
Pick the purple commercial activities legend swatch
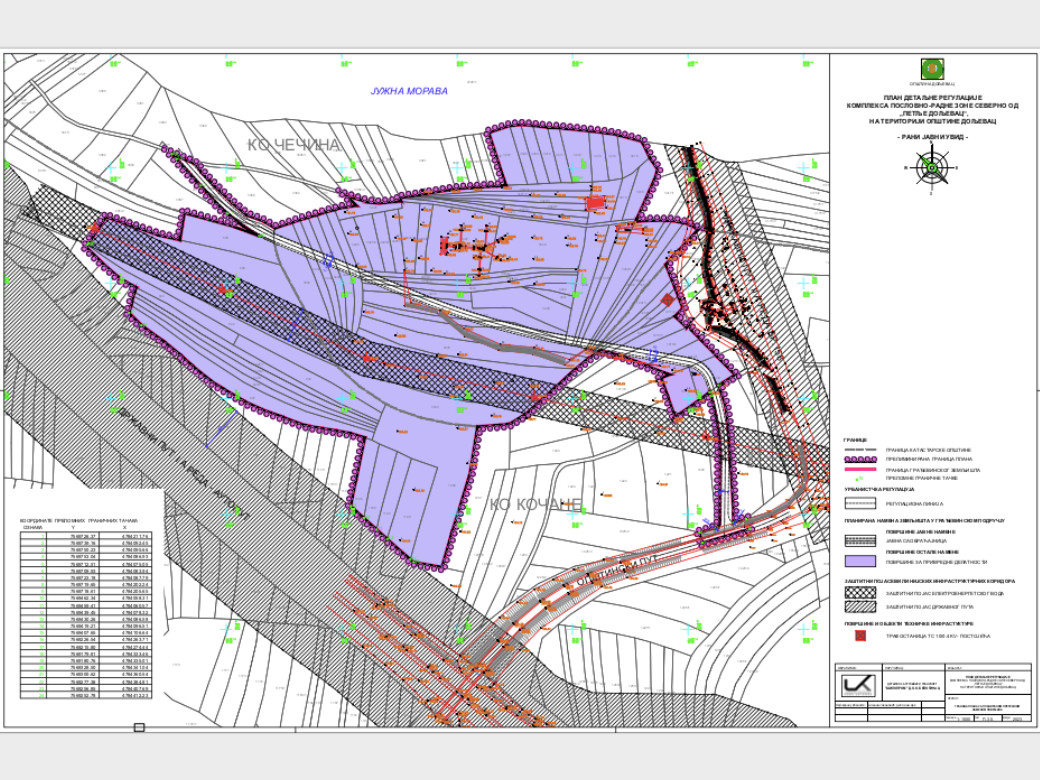pyautogui.click(x=858, y=563)
